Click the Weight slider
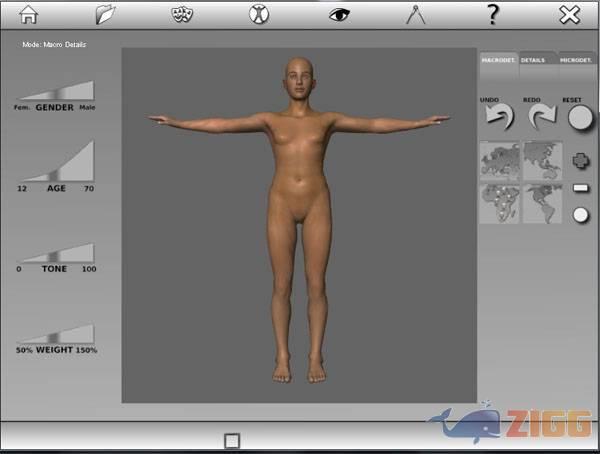 pos(55,335)
